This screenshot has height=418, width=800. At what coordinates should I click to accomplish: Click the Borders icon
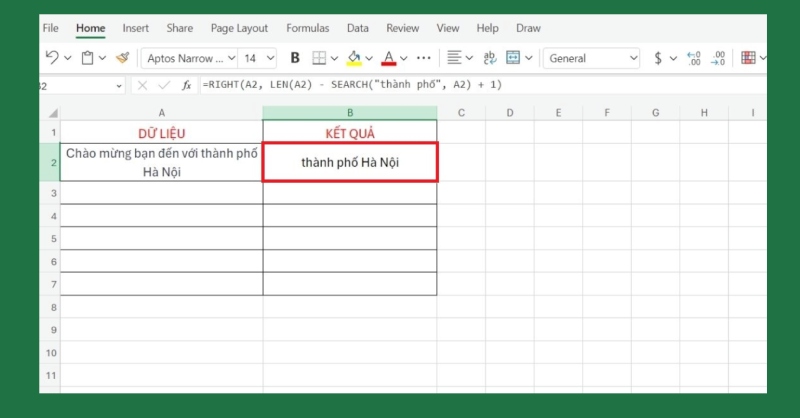[319, 58]
